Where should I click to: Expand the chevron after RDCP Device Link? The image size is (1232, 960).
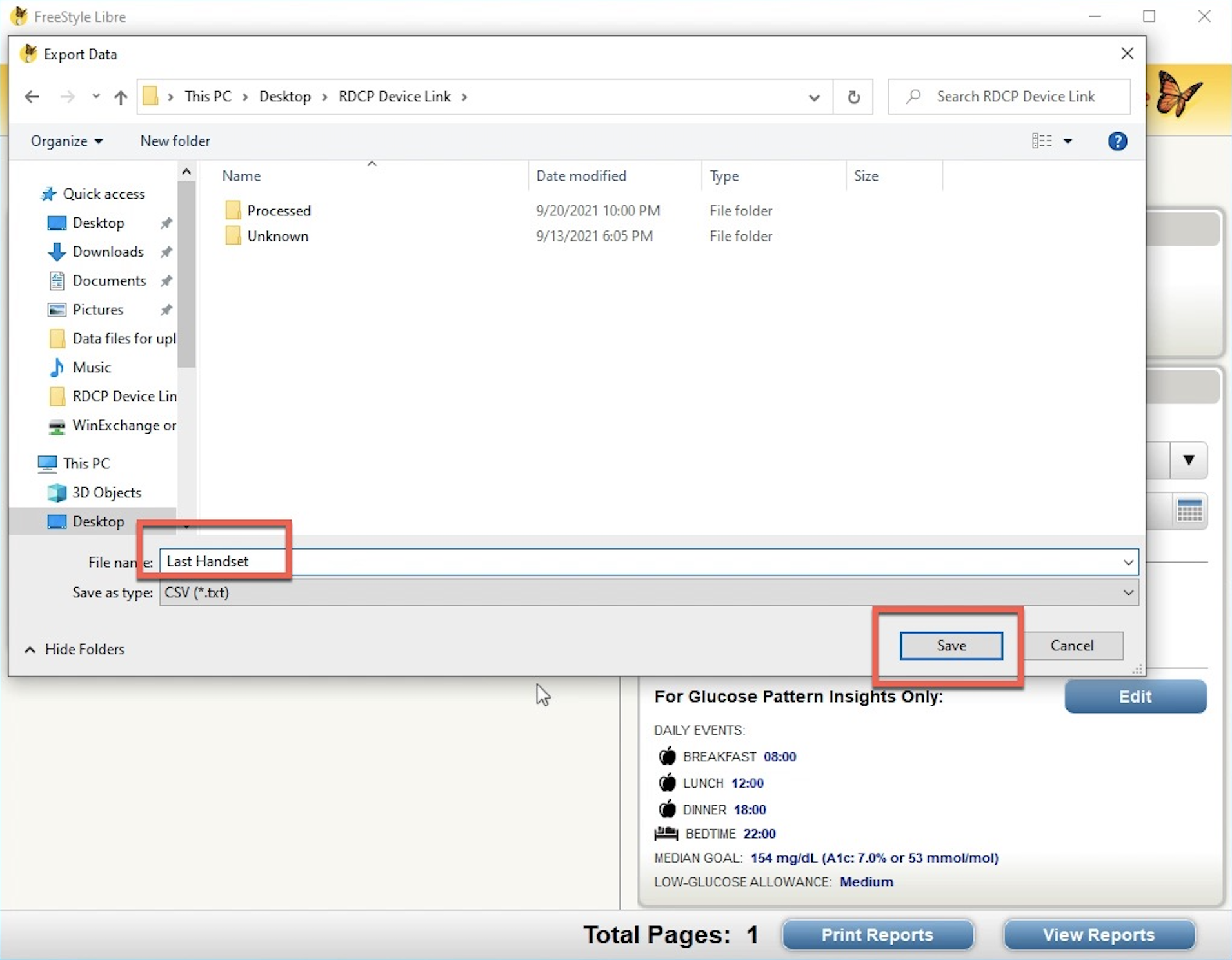464,97
